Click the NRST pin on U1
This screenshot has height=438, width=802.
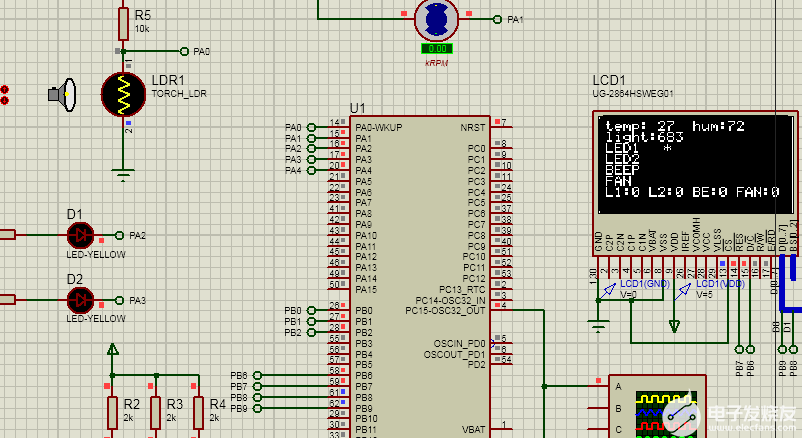472,128
